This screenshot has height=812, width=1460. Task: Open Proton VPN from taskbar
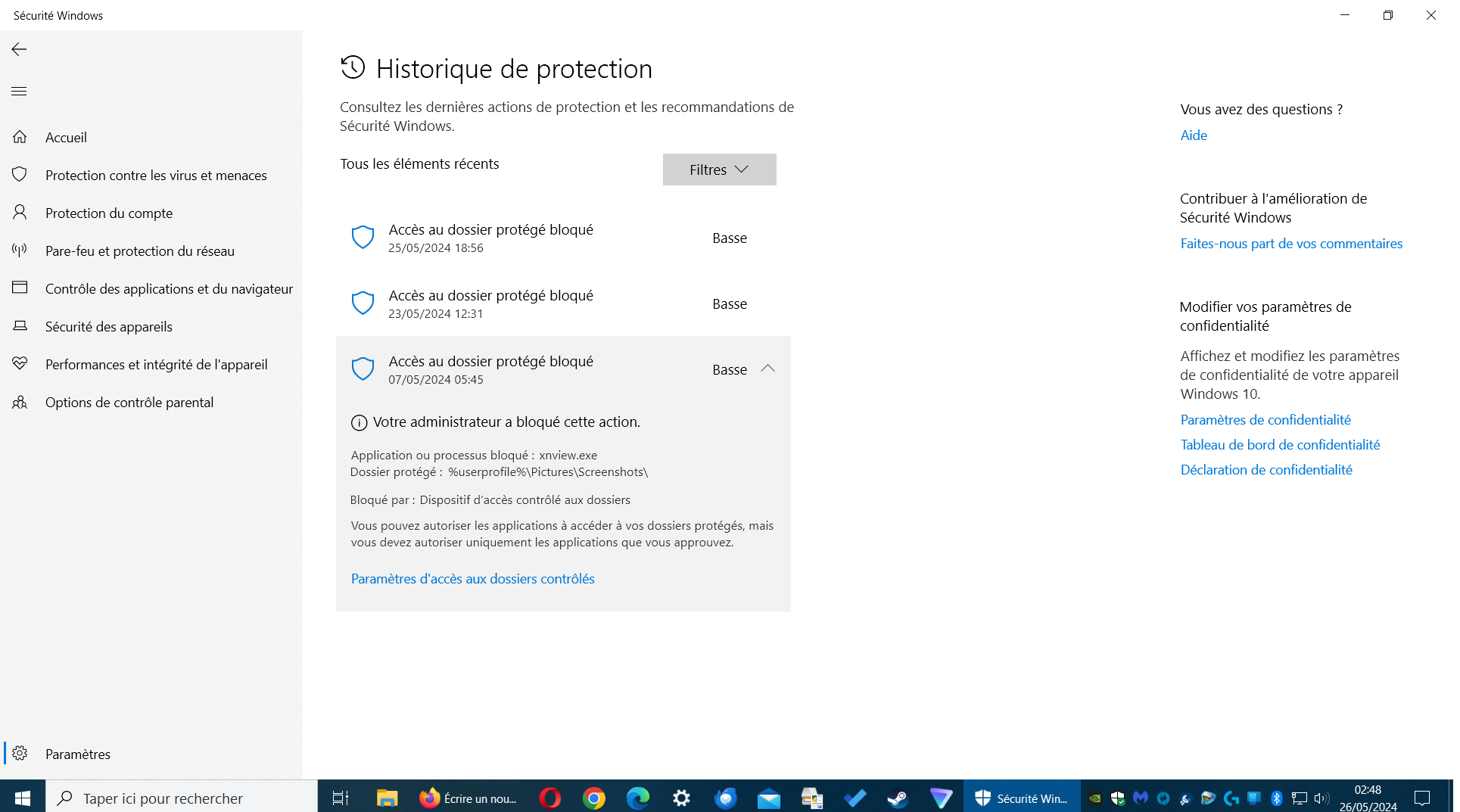pos(942,798)
